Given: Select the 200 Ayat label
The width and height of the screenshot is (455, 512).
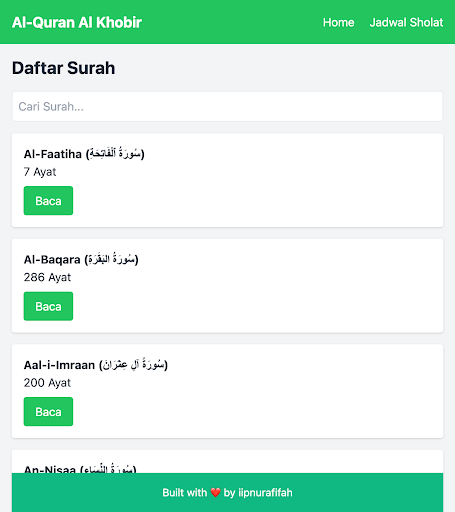Looking at the screenshot, I should click(47, 383).
